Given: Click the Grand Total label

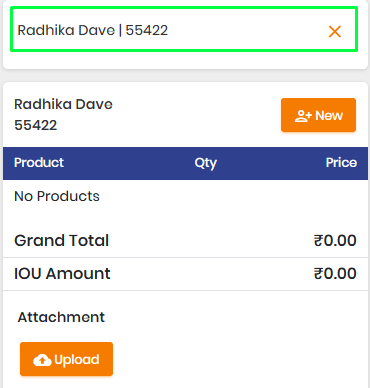Looking at the screenshot, I should point(62,241).
